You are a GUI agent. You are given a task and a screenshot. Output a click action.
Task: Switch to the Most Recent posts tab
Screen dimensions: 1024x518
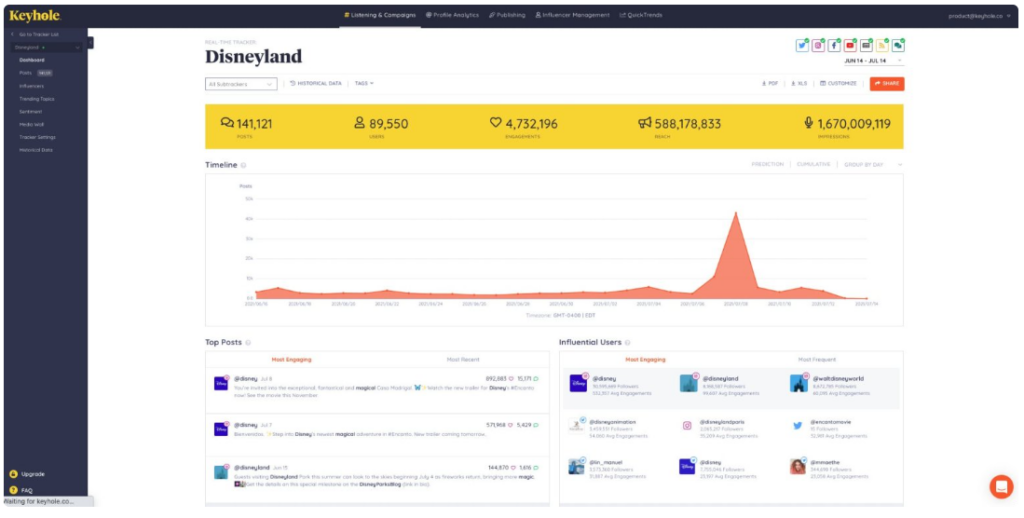(462, 359)
